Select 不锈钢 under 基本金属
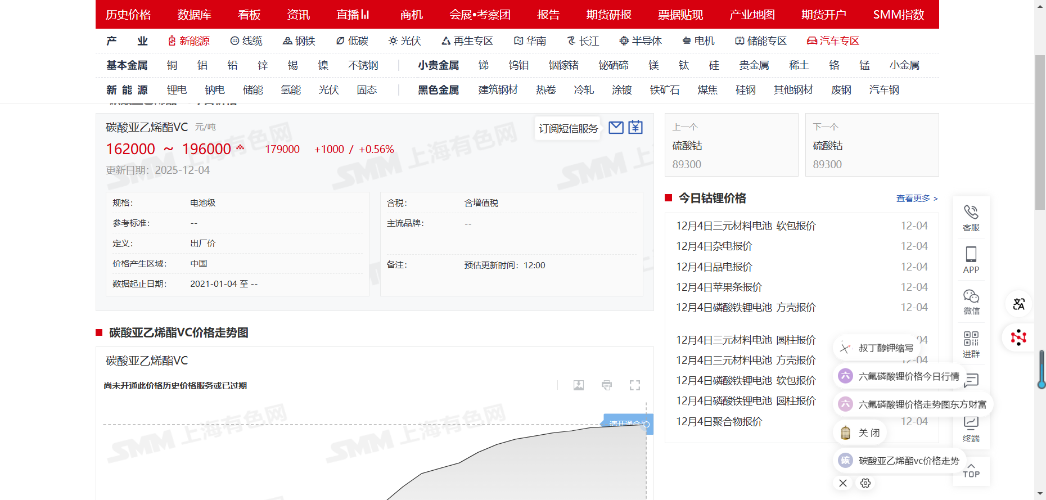Viewport: 1046px width, 500px height. (363, 65)
